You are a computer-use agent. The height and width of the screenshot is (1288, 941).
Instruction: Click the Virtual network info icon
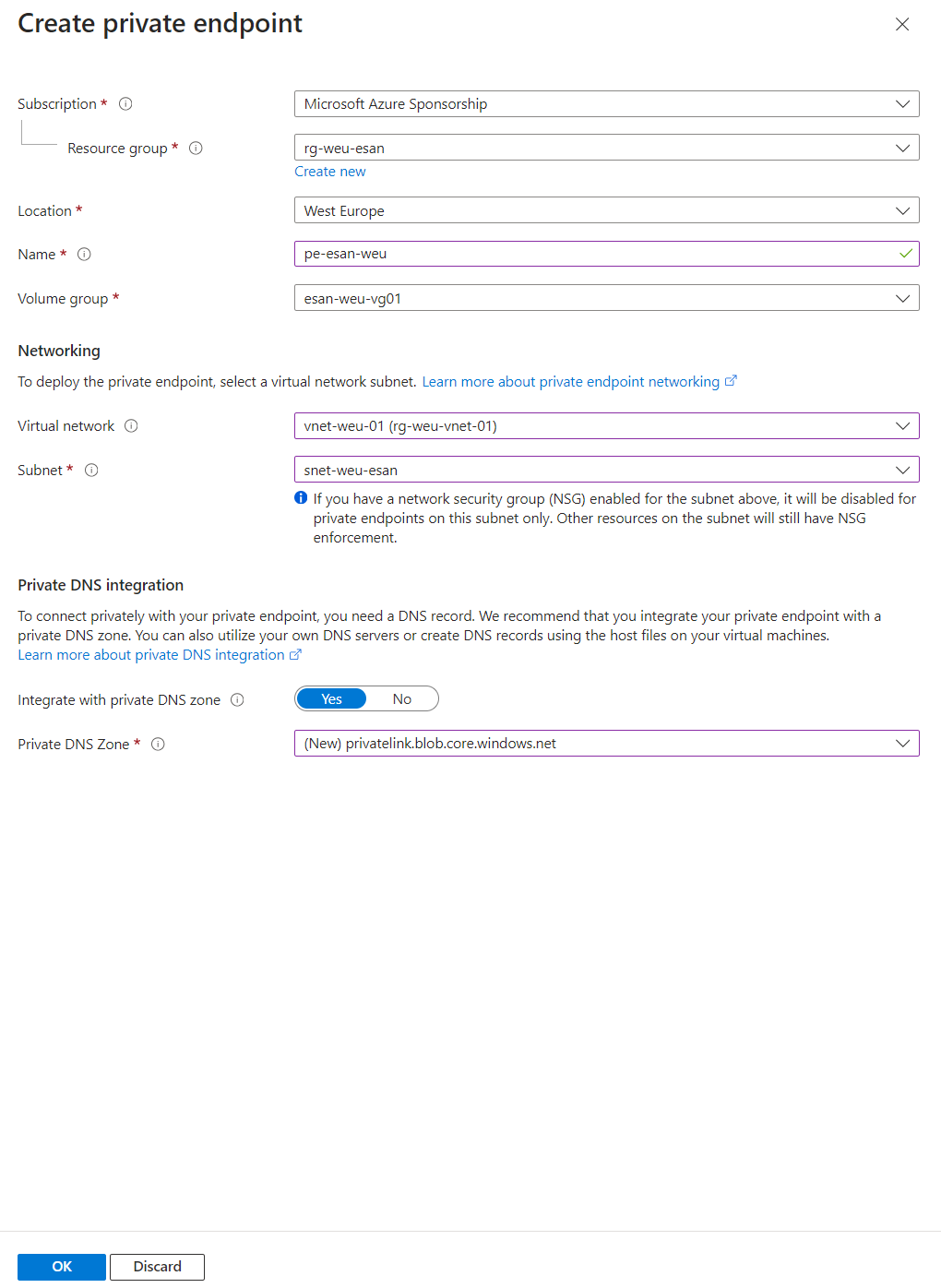pyautogui.click(x=131, y=426)
